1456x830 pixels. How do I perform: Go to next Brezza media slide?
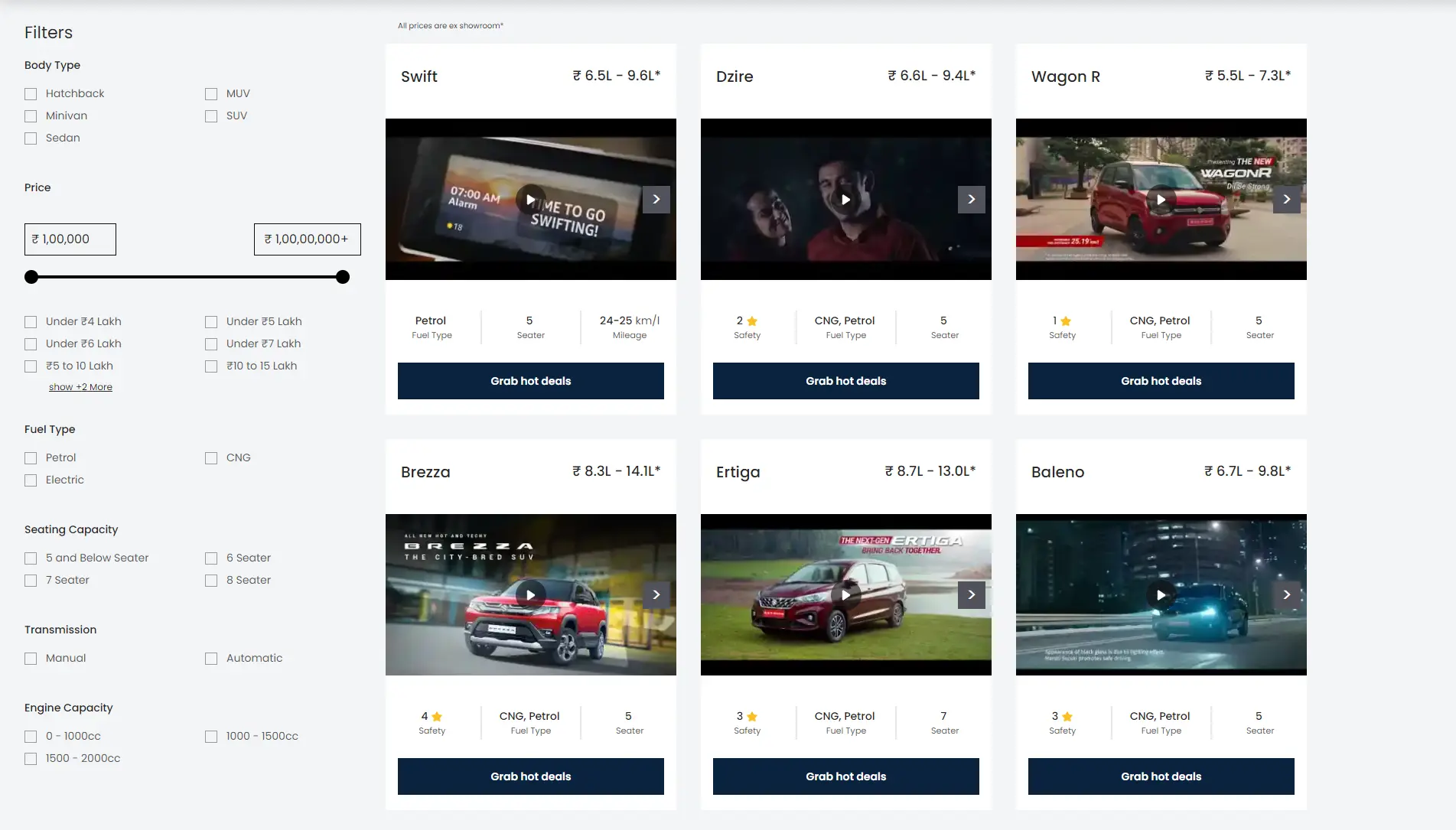point(656,595)
